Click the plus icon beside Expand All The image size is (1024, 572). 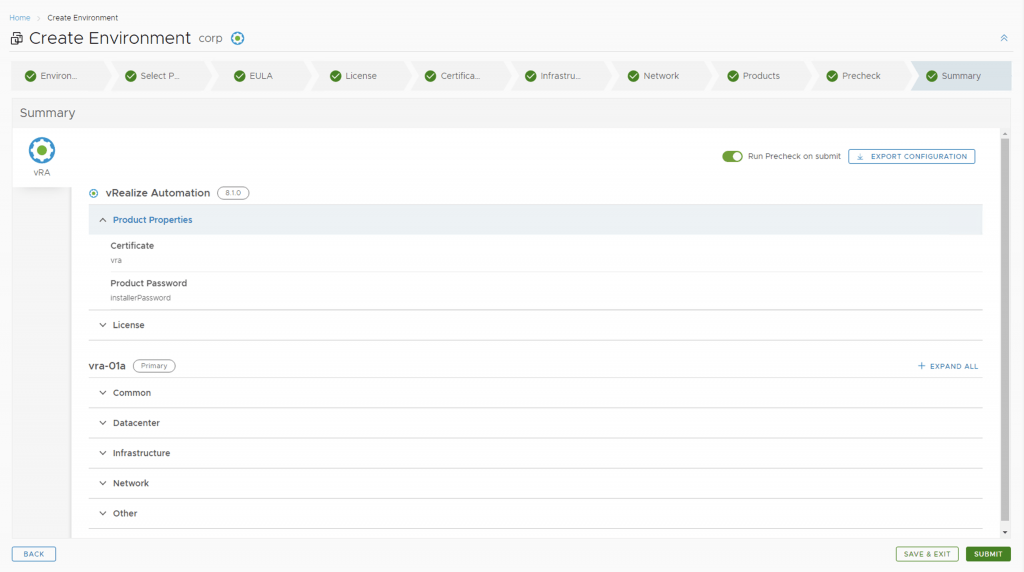[x=922, y=366]
